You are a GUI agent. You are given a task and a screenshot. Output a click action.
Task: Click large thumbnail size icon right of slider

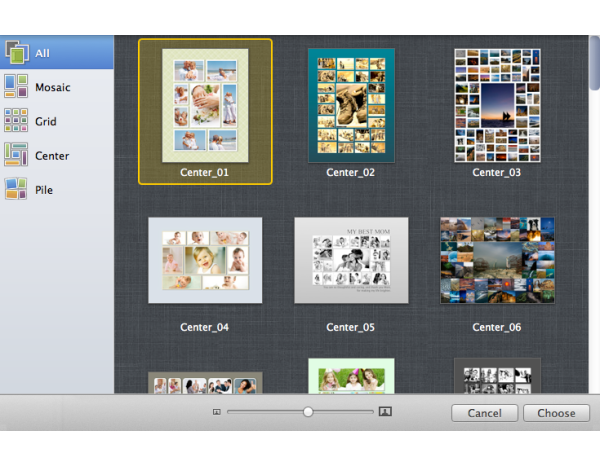point(385,412)
